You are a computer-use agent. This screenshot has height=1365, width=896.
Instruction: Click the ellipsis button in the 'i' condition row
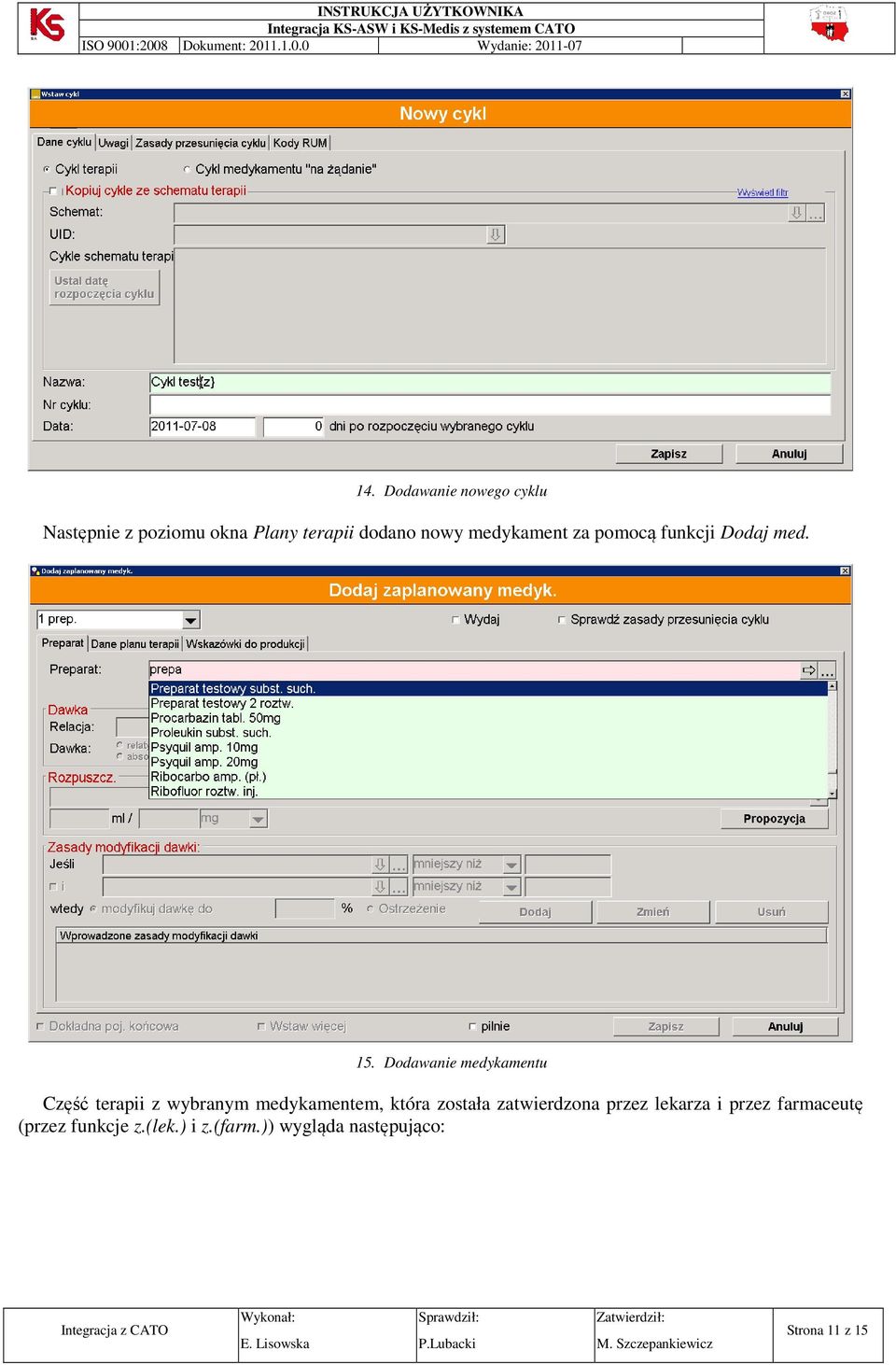point(399,887)
